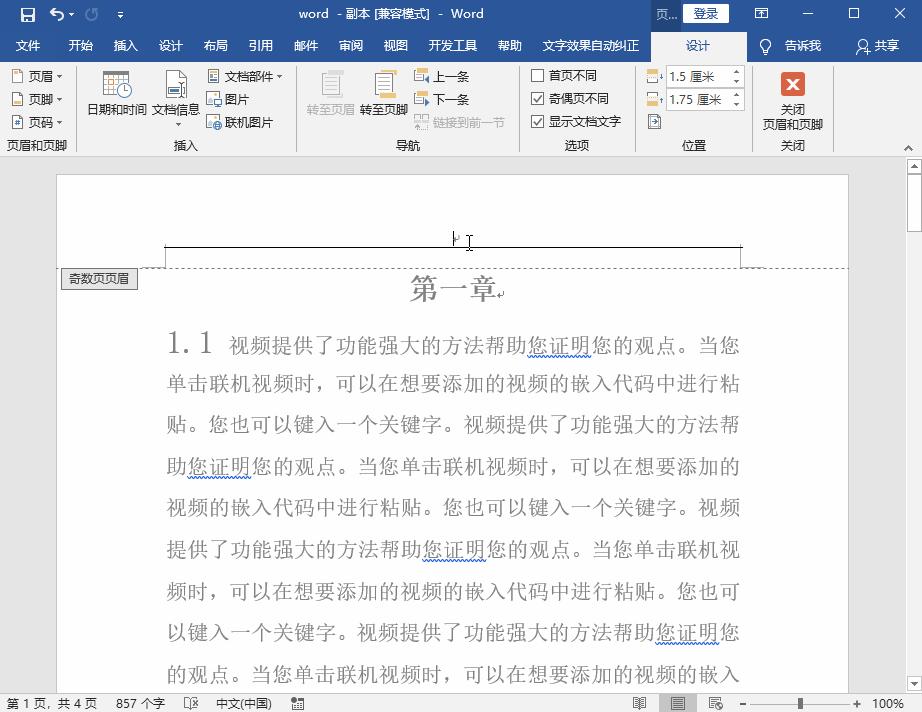Switch to the 插入 ribbon tab
The image size is (922, 712).
[x=125, y=45]
